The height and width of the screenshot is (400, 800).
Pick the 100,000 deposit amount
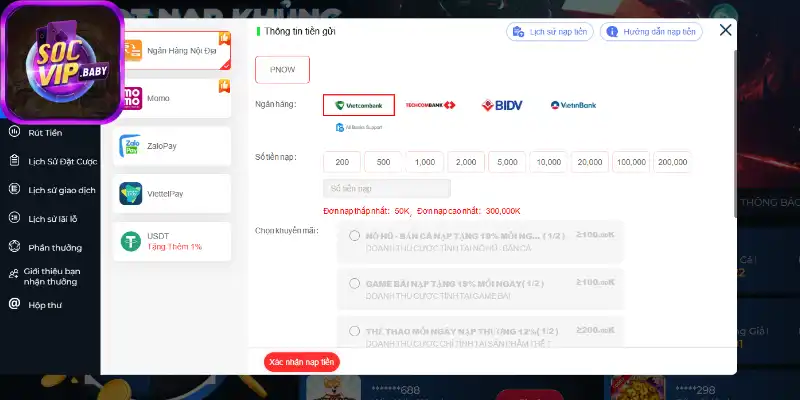631,162
